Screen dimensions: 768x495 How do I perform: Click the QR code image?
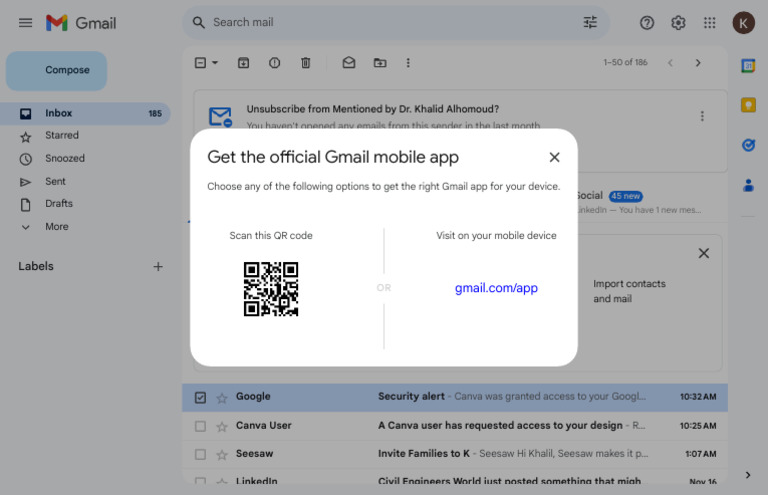pyautogui.click(x=271, y=289)
